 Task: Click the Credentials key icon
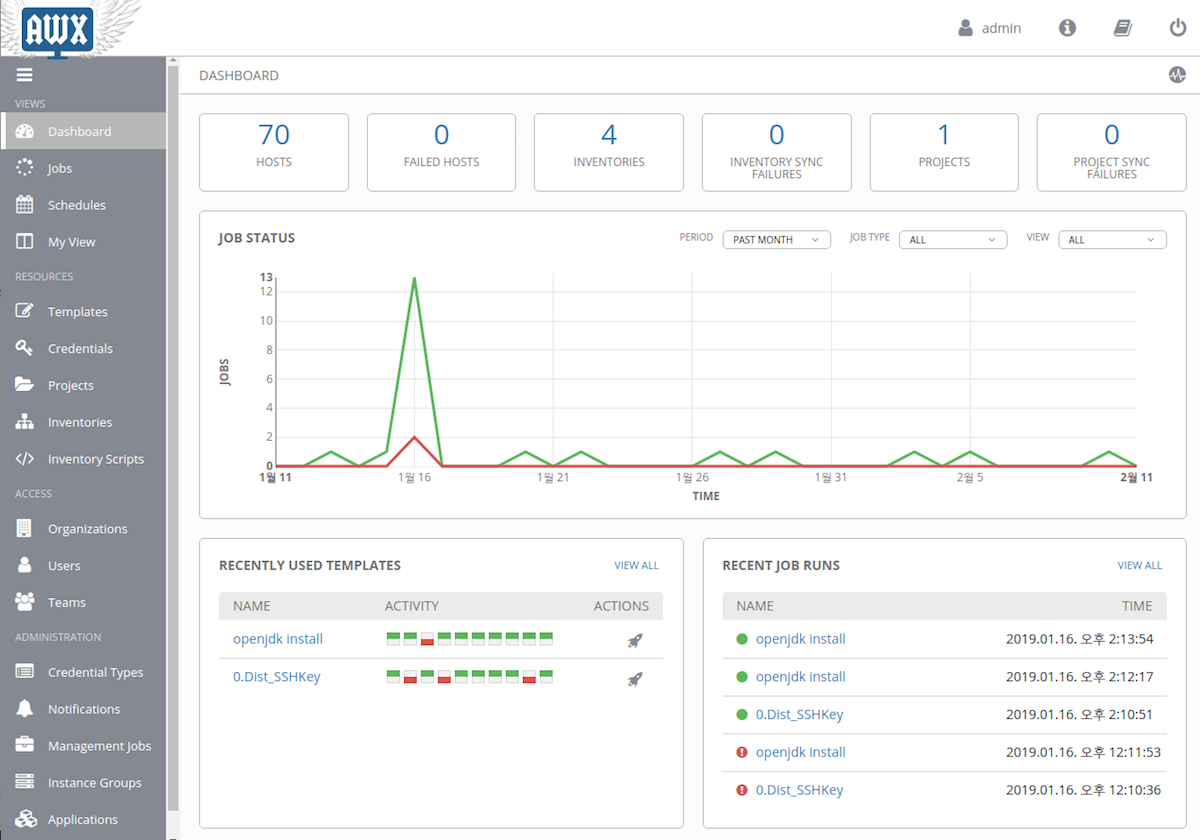26,348
